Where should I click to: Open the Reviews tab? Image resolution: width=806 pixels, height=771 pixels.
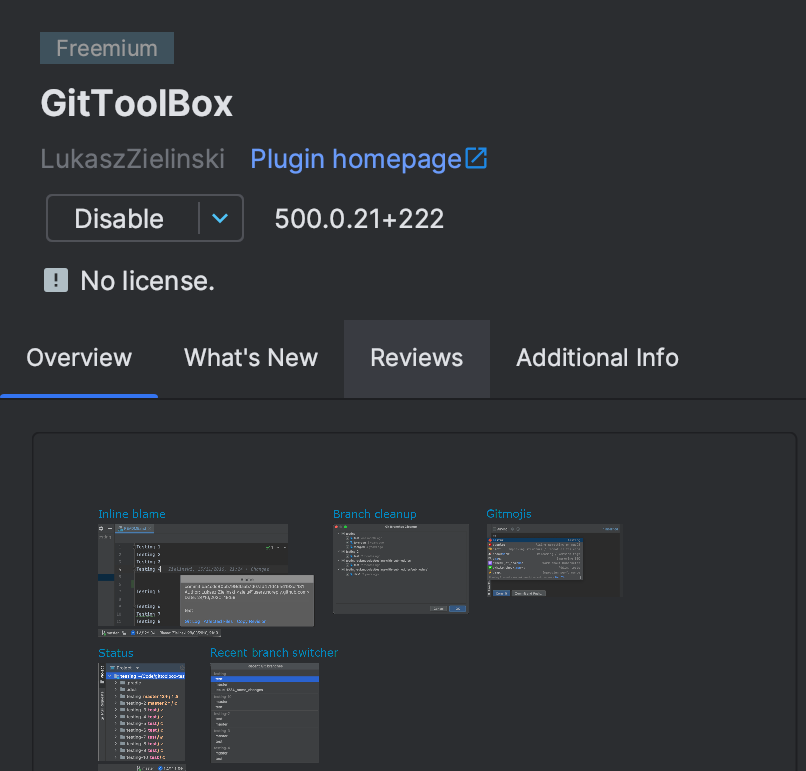click(417, 358)
